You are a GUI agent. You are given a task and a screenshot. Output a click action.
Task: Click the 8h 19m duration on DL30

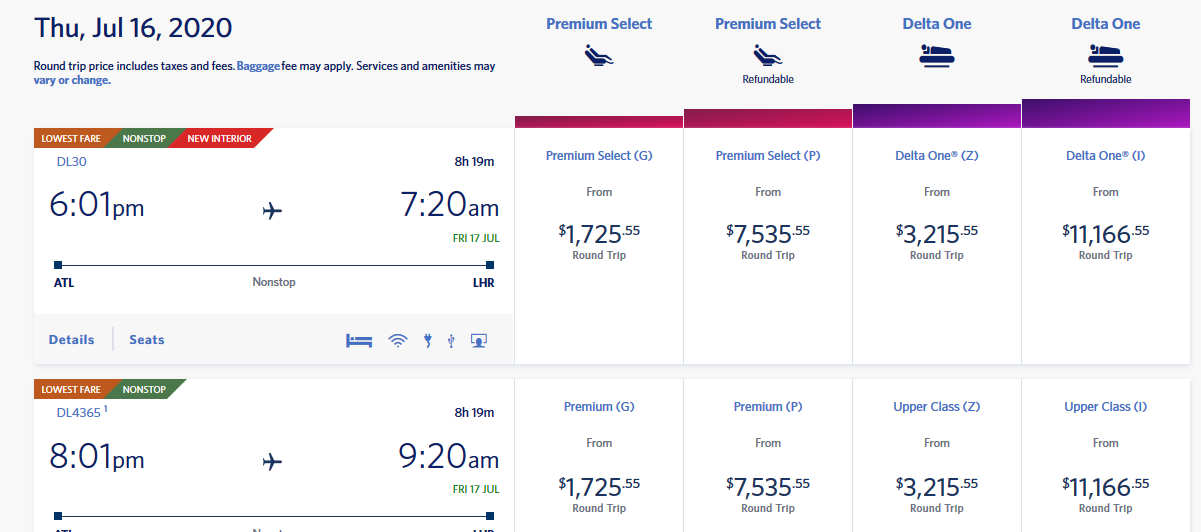coord(475,161)
